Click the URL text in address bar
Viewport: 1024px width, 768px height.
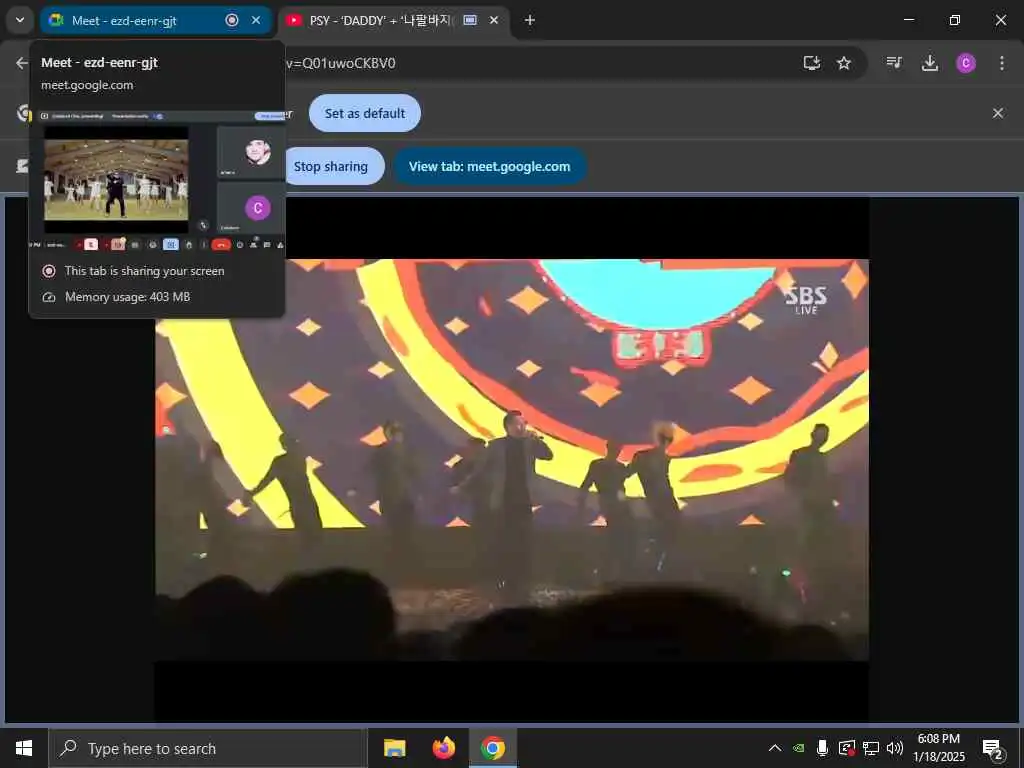(340, 63)
